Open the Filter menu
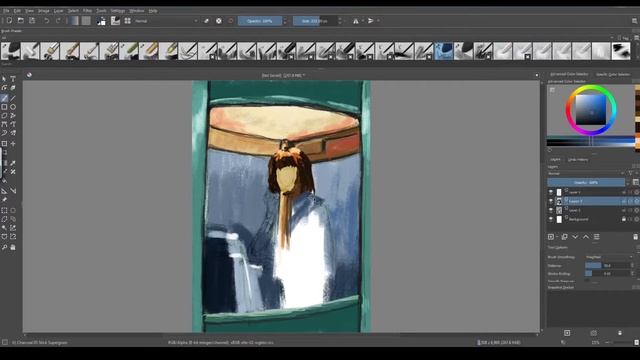 (87, 11)
